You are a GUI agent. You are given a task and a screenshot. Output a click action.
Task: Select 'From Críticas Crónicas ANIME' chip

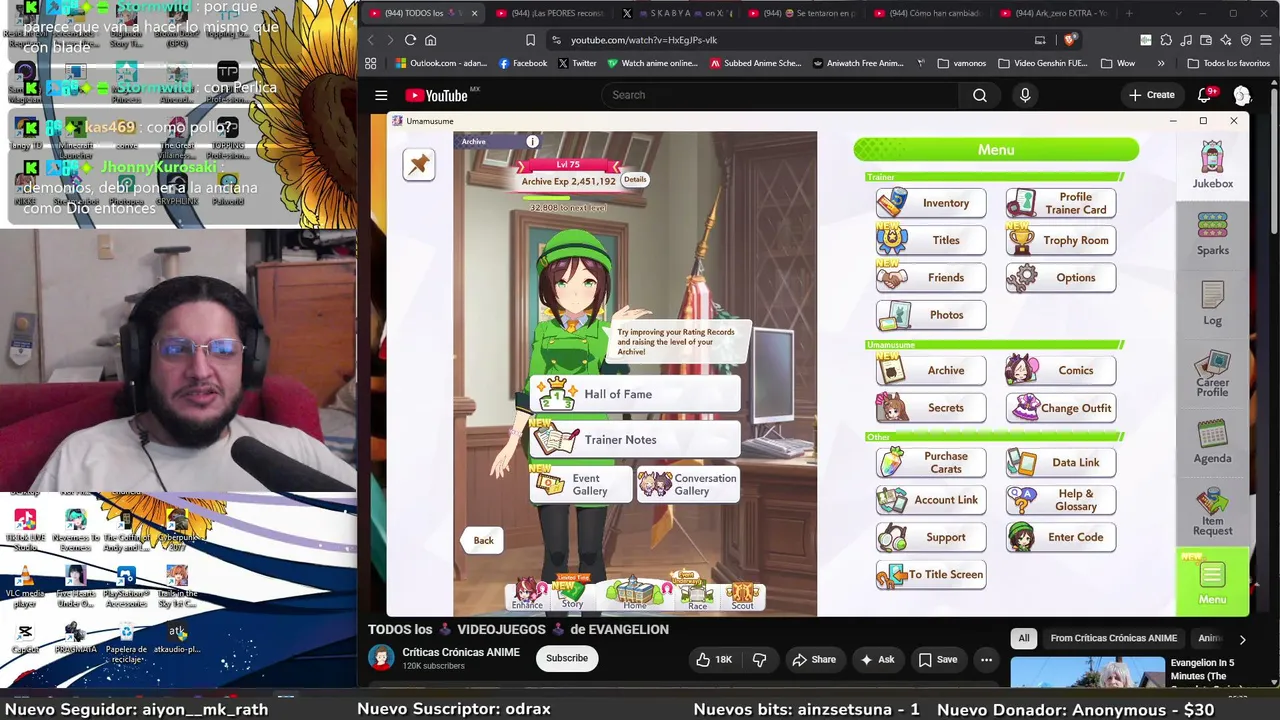pyautogui.click(x=1114, y=638)
